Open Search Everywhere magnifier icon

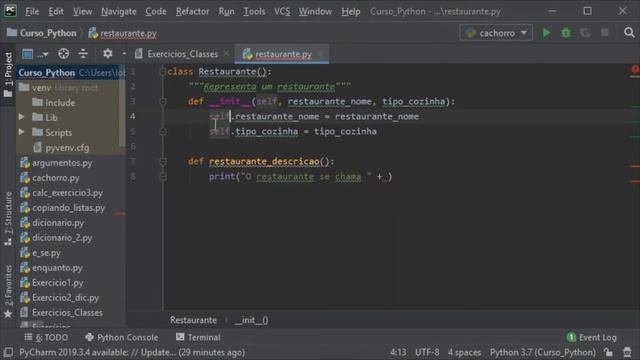pyautogui.click(x=629, y=33)
